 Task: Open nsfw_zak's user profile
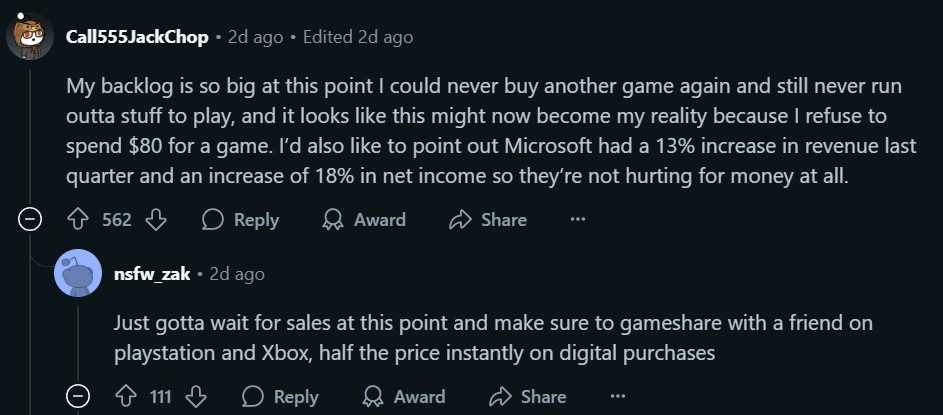point(152,274)
